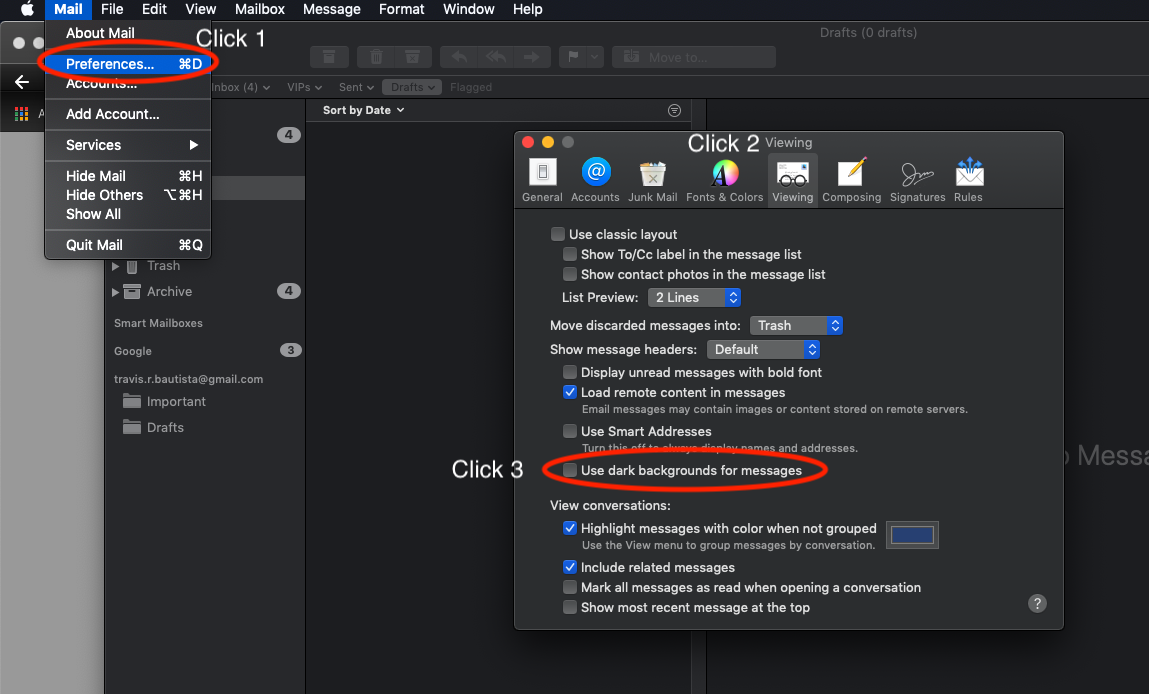The image size is (1149, 694).
Task: Open the Window menu in menu bar
Action: pos(468,9)
